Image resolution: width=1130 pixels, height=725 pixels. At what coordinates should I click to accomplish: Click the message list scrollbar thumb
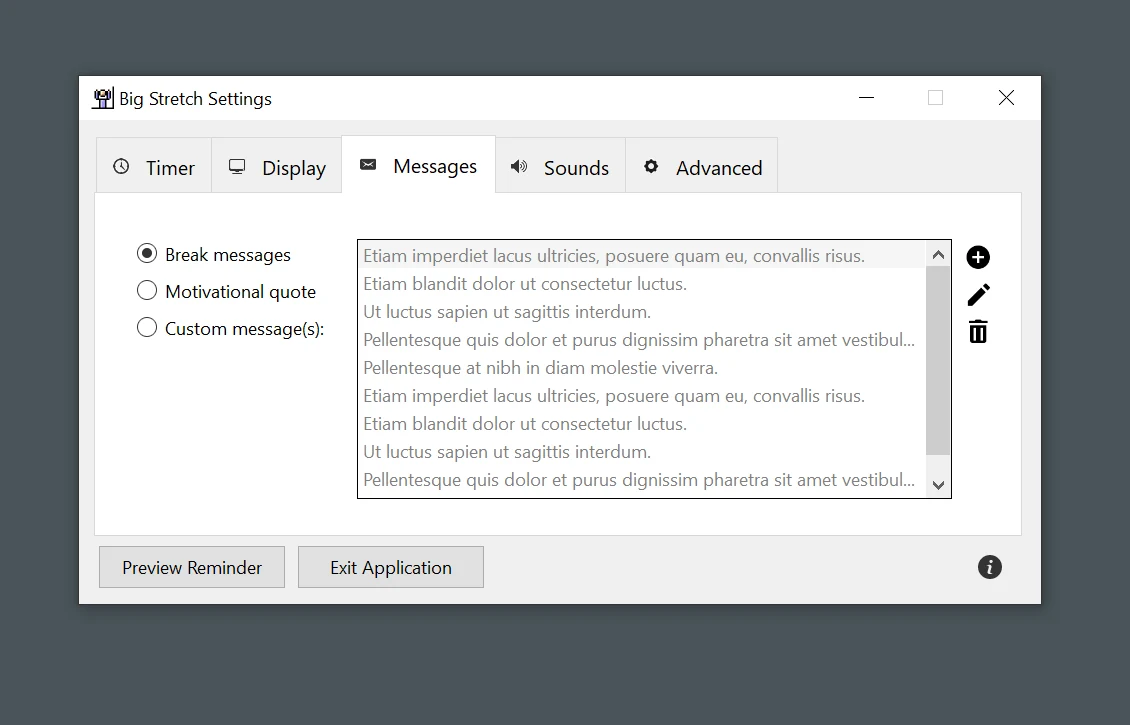click(938, 361)
